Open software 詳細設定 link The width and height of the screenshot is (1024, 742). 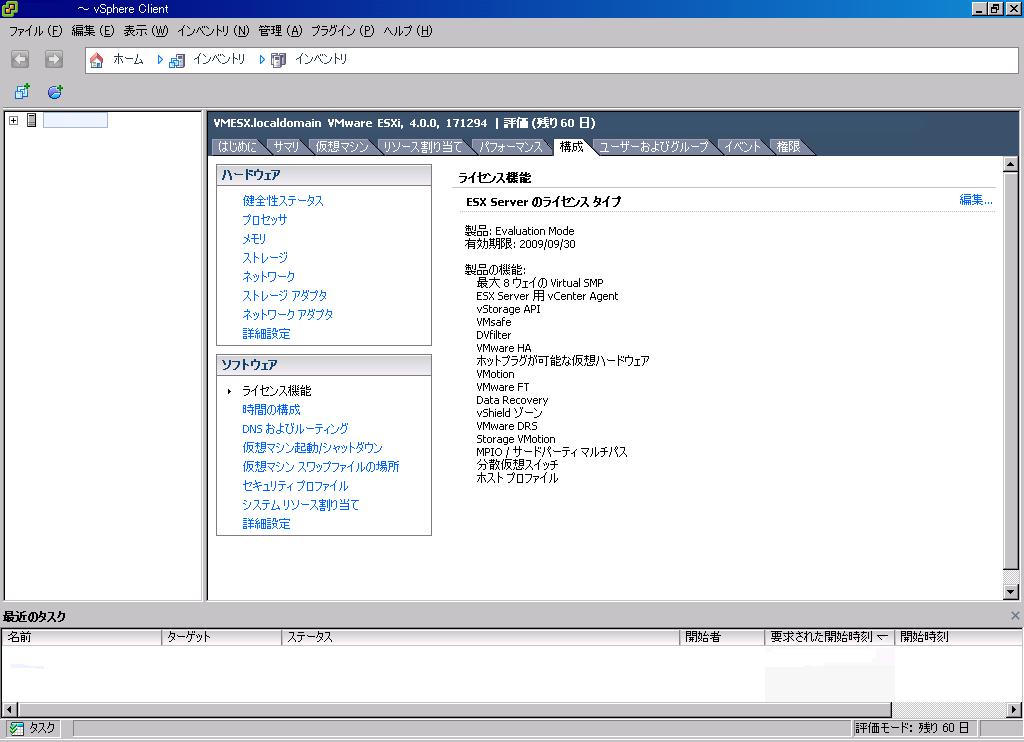[x=266, y=524]
